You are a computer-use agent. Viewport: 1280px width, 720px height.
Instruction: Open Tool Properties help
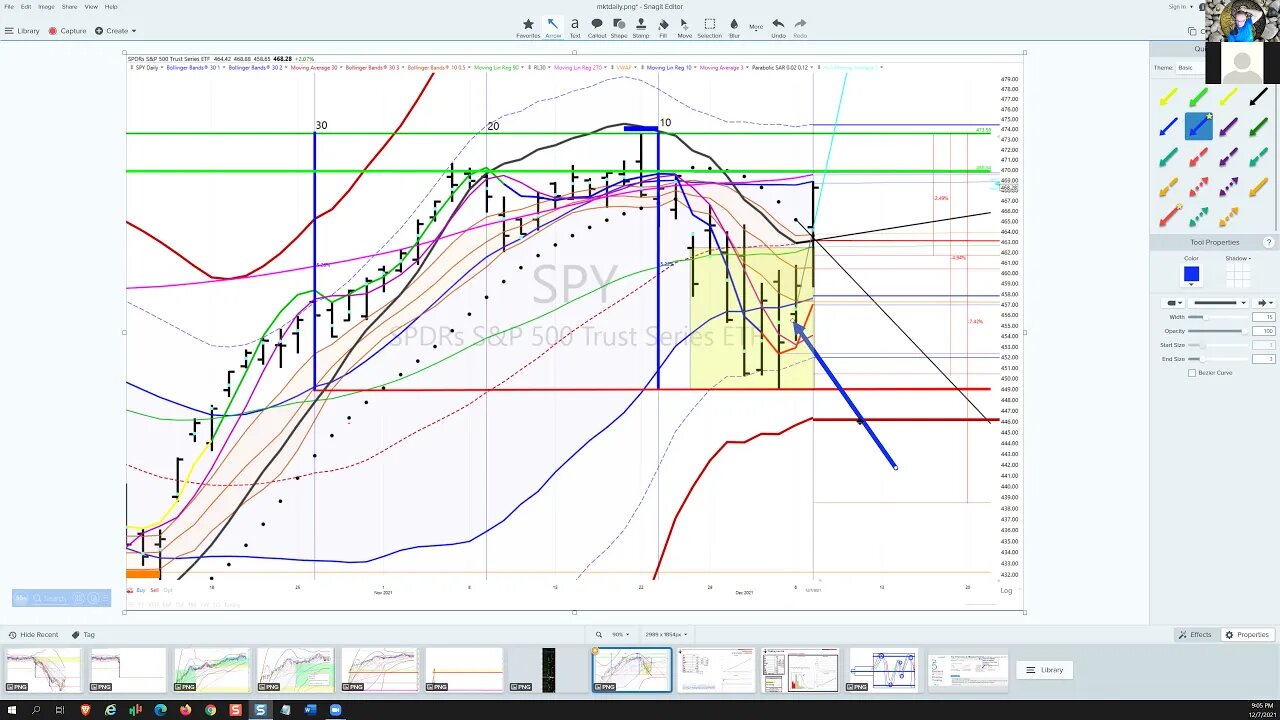click(x=1269, y=242)
